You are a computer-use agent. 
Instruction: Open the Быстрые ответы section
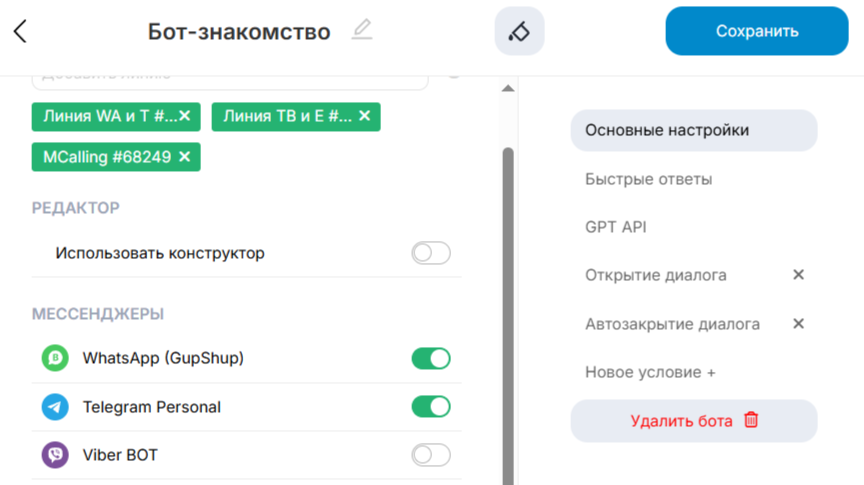coord(648,179)
